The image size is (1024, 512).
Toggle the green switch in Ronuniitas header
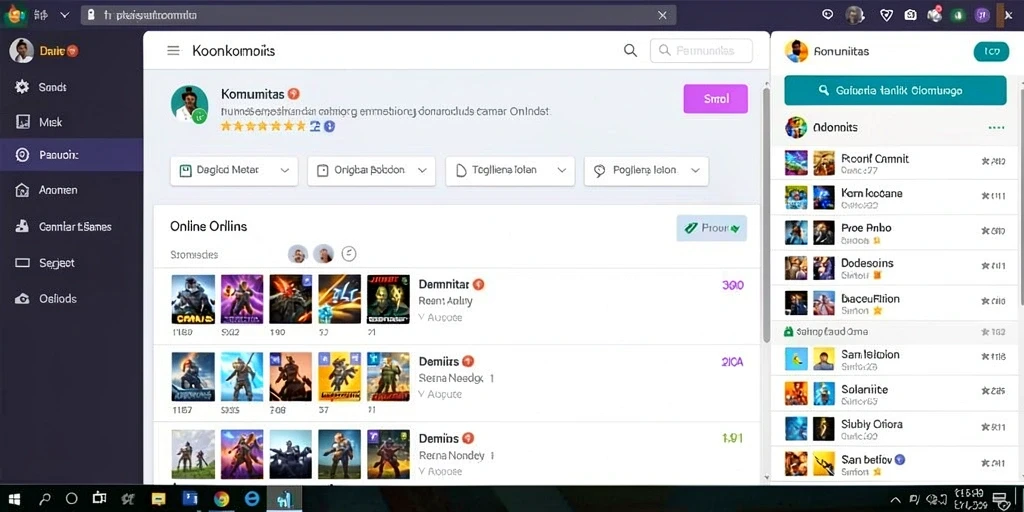tap(991, 52)
